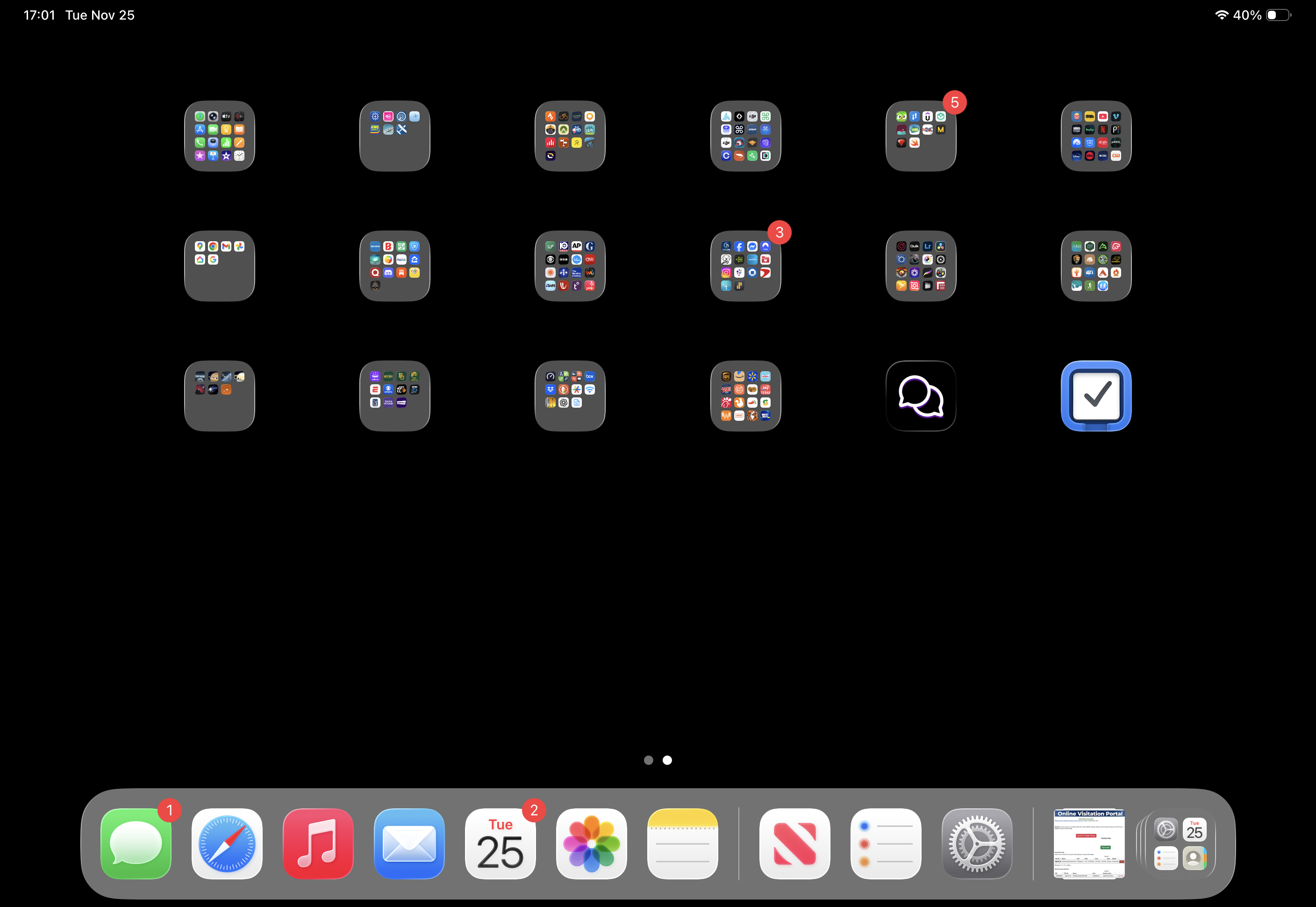1316x907 pixels.
Task: Open Reminders from the dock
Action: (x=886, y=843)
